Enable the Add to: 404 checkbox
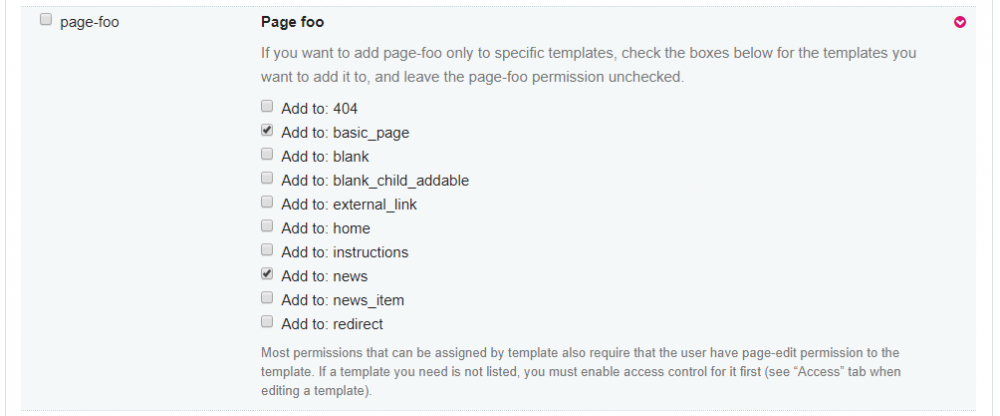The height and width of the screenshot is (416, 1000). (x=267, y=106)
